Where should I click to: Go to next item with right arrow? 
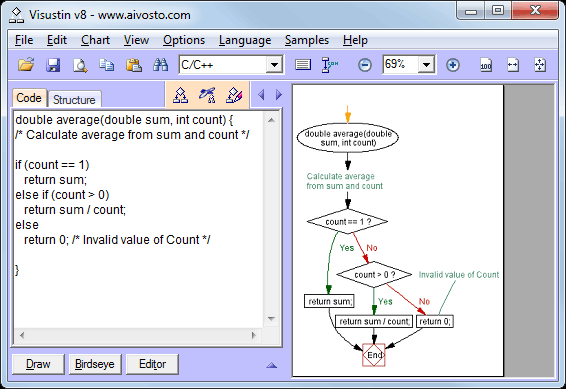tap(278, 95)
